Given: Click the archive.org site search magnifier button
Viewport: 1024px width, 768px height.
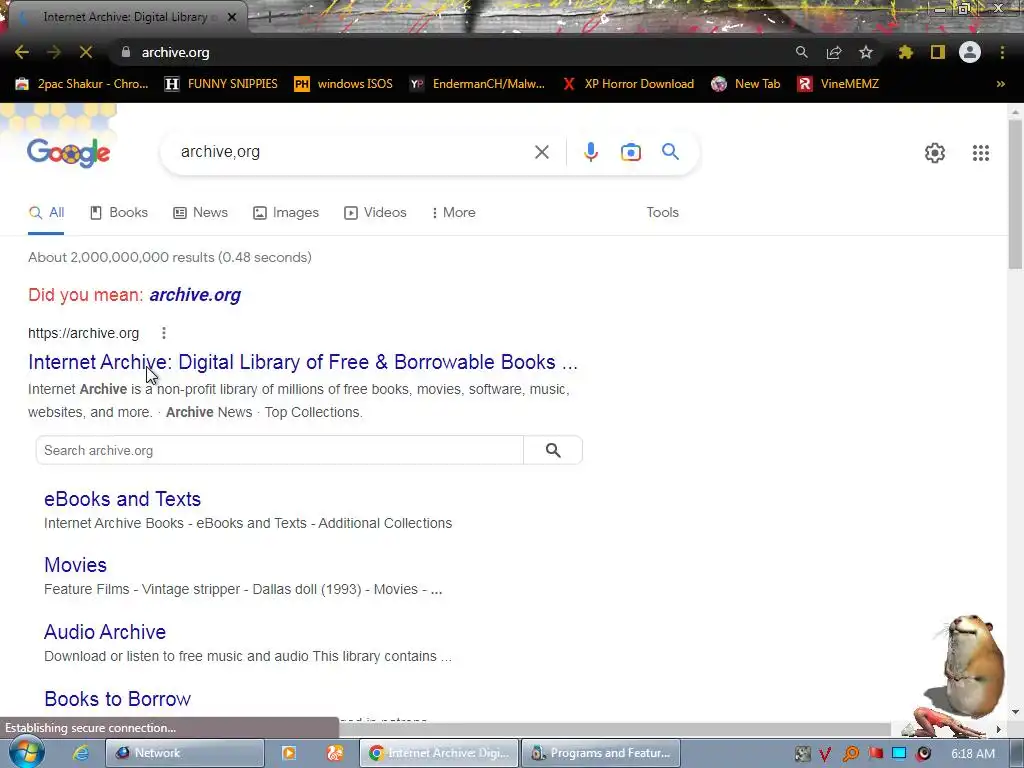Looking at the screenshot, I should [553, 450].
